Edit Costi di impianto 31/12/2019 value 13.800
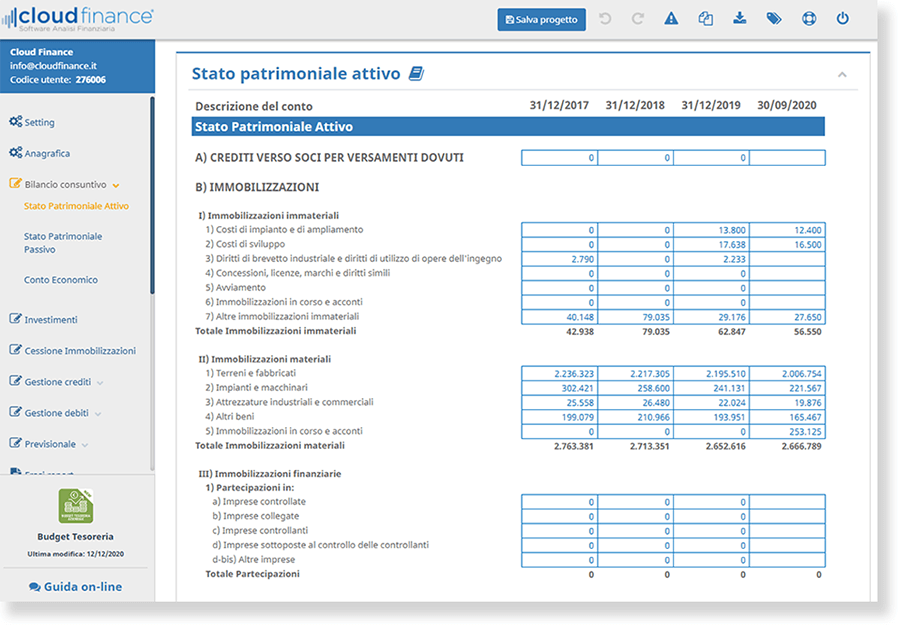This screenshot has height=625, width=900. coord(711,230)
